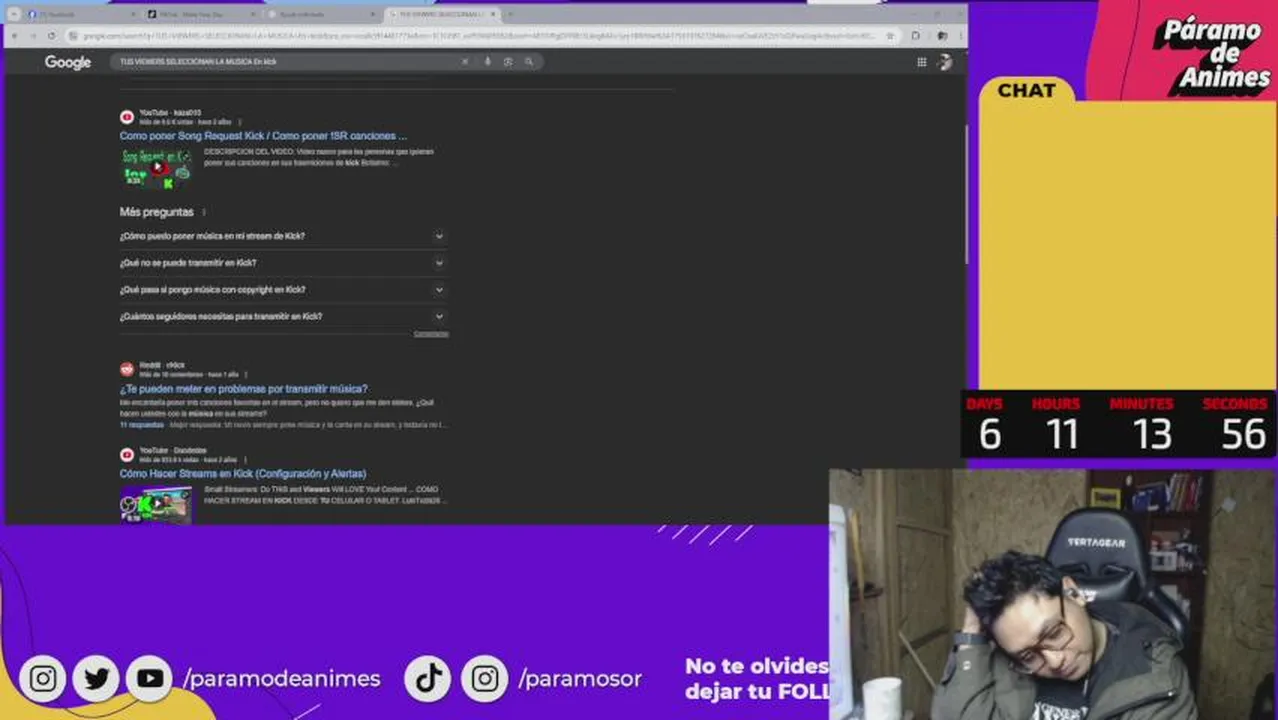Click the YouTube favicon of the Song Request result
1278x720 pixels.
pos(127,117)
